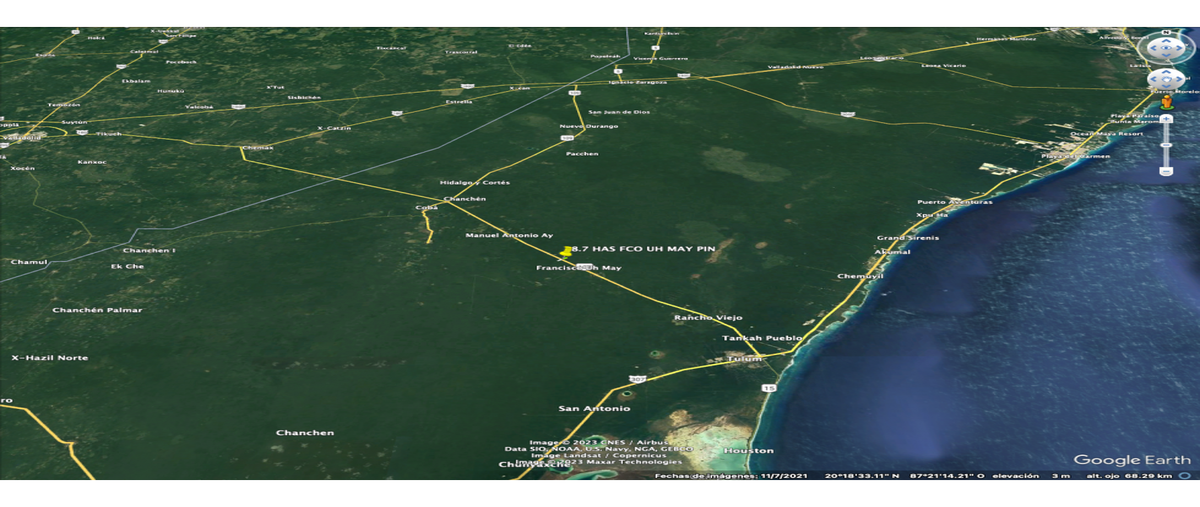Click the 'Tikuch' place label
The image size is (1200, 507).
[x=108, y=133]
